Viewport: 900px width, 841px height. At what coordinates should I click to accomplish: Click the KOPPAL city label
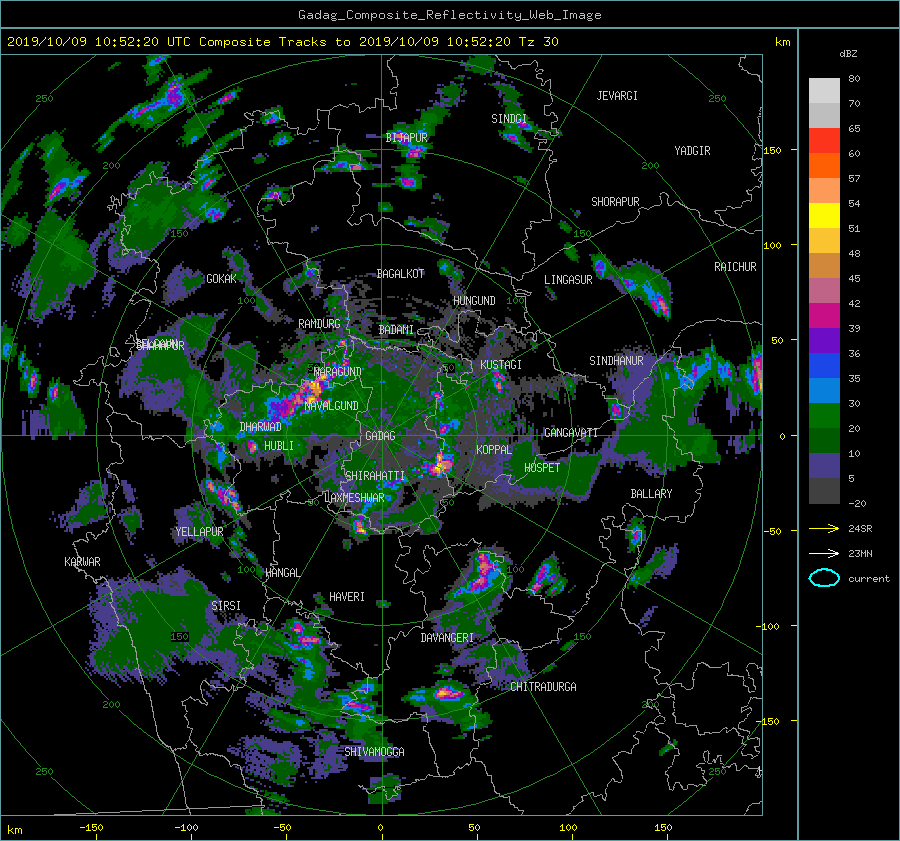click(x=494, y=449)
